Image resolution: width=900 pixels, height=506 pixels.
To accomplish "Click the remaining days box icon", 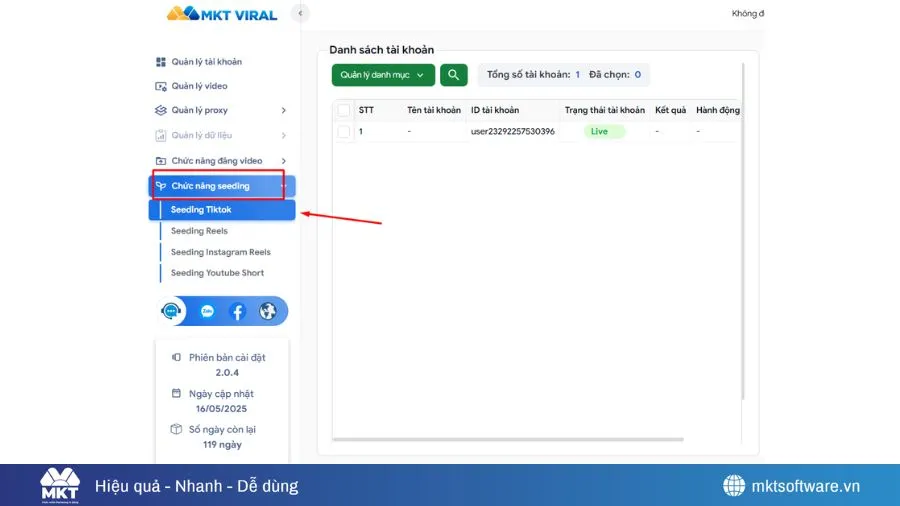I will pyautogui.click(x=176, y=429).
